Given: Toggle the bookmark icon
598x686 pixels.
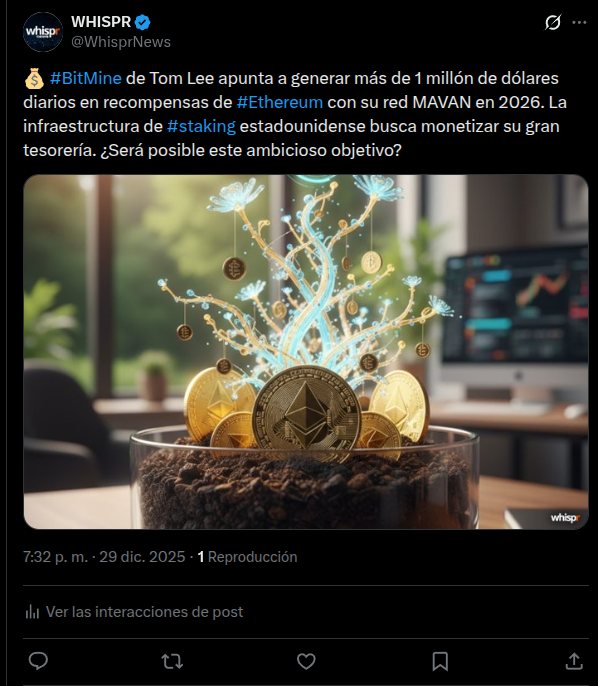Looking at the screenshot, I should tap(440, 662).
